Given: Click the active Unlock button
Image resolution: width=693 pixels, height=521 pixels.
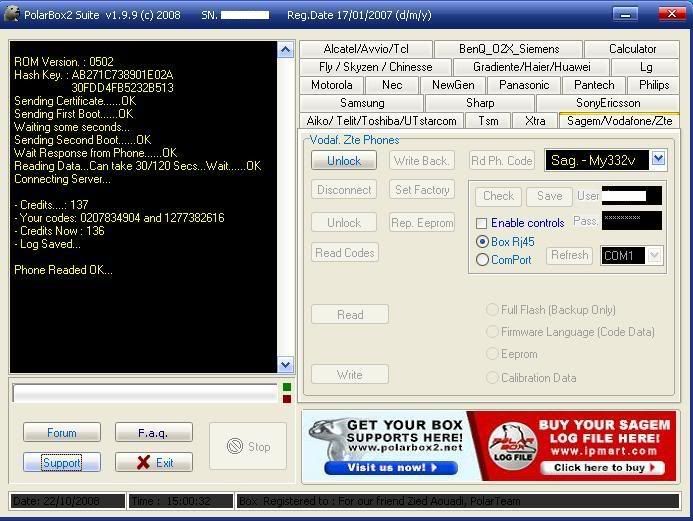Looking at the screenshot, I should [x=344, y=160].
